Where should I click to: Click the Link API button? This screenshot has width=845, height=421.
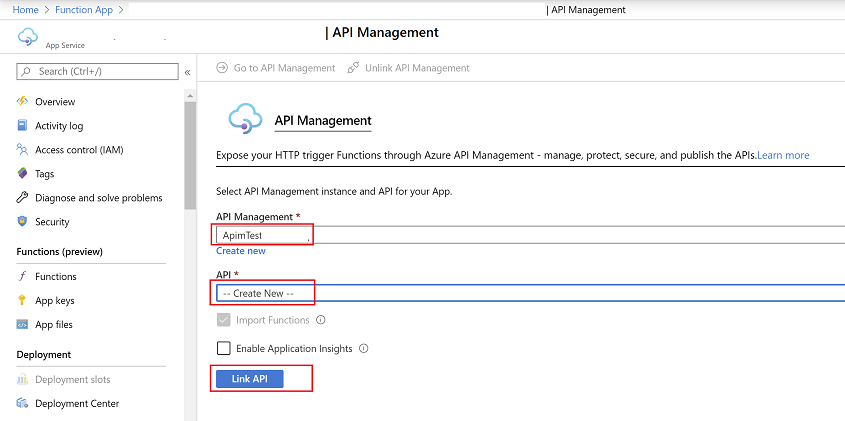tap(250, 379)
